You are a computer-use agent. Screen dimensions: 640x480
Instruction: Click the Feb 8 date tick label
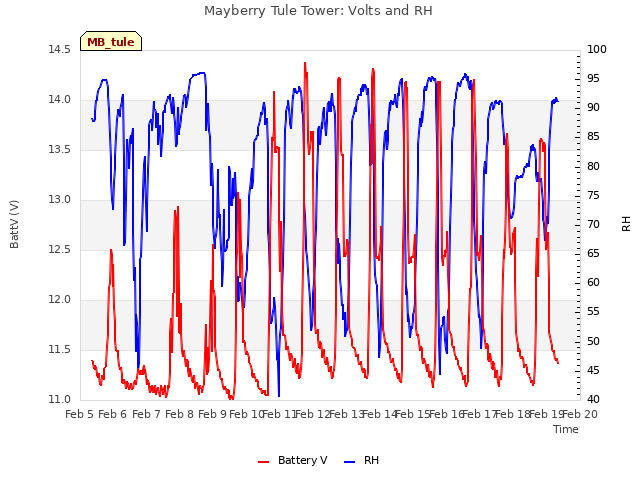(180, 414)
